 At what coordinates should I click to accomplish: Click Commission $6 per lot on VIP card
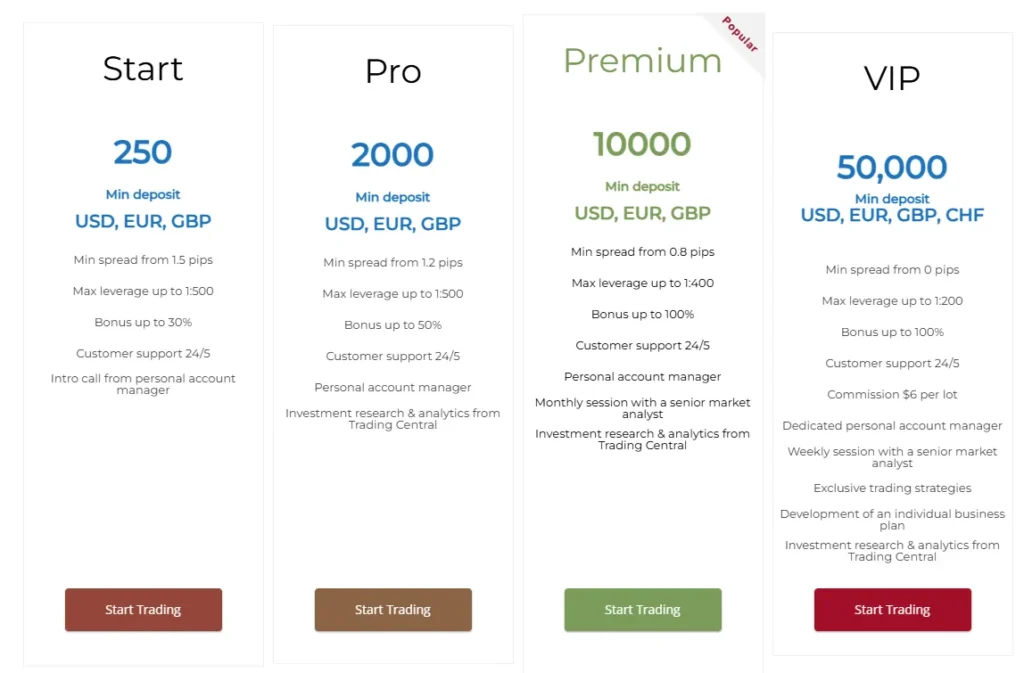891,394
